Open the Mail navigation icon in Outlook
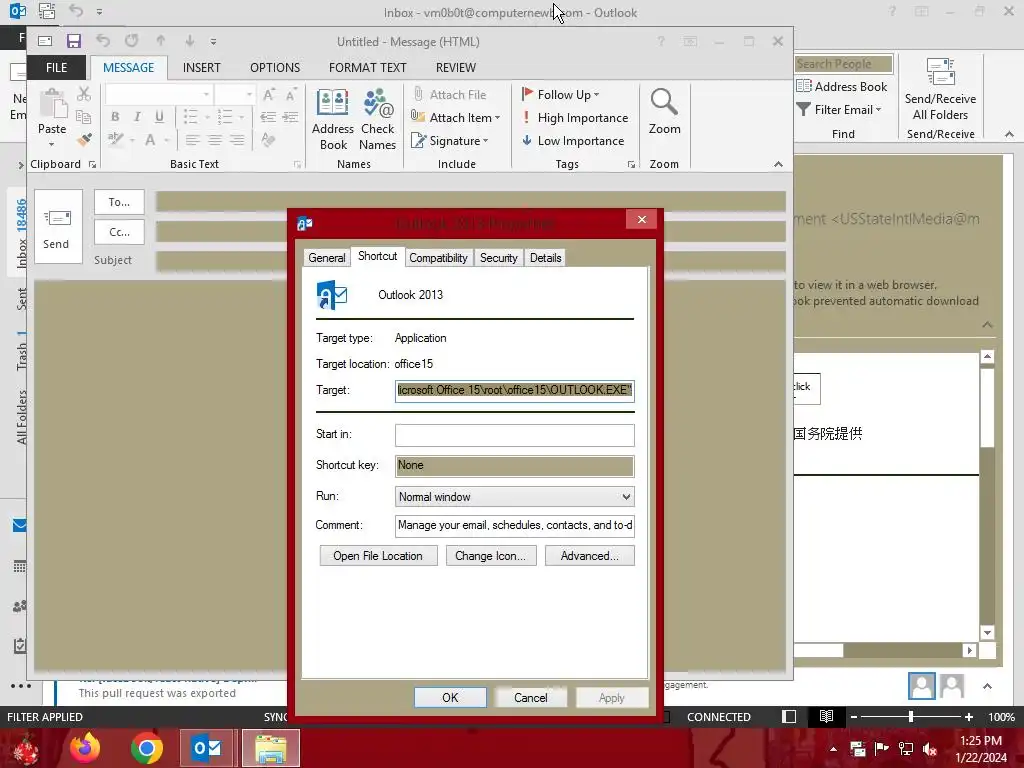This screenshot has height=768, width=1024. [20, 526]
